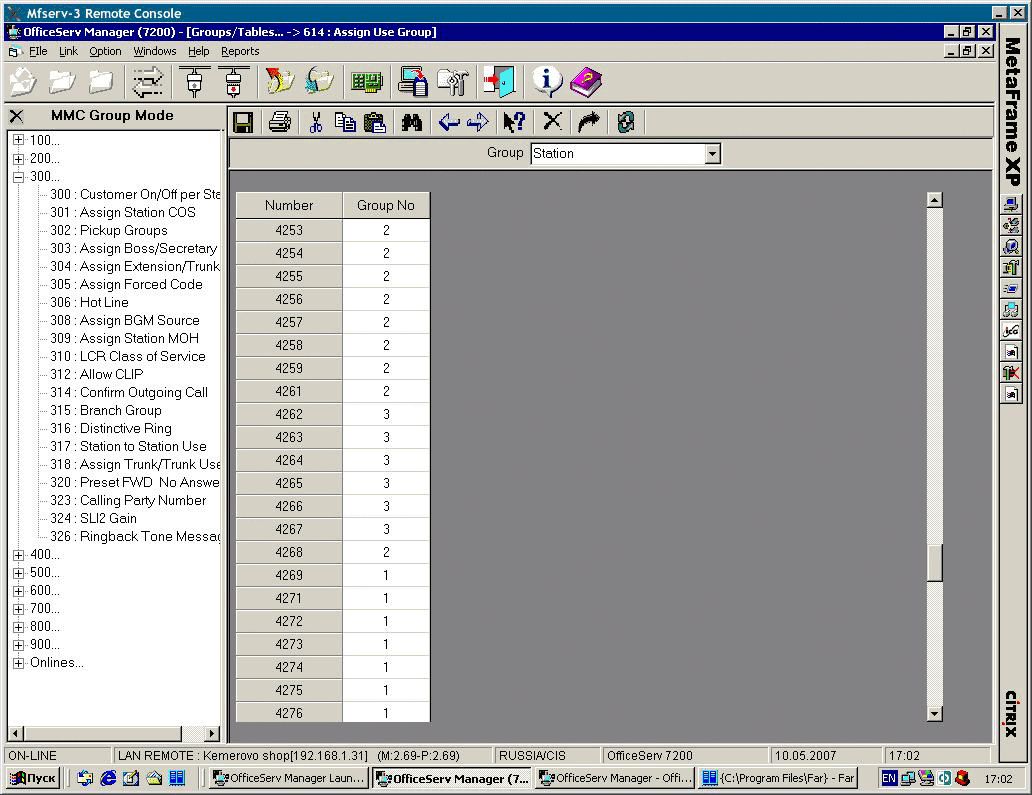Switch to OfficeServ Manager Laun... taskbar button

[289, 778]
